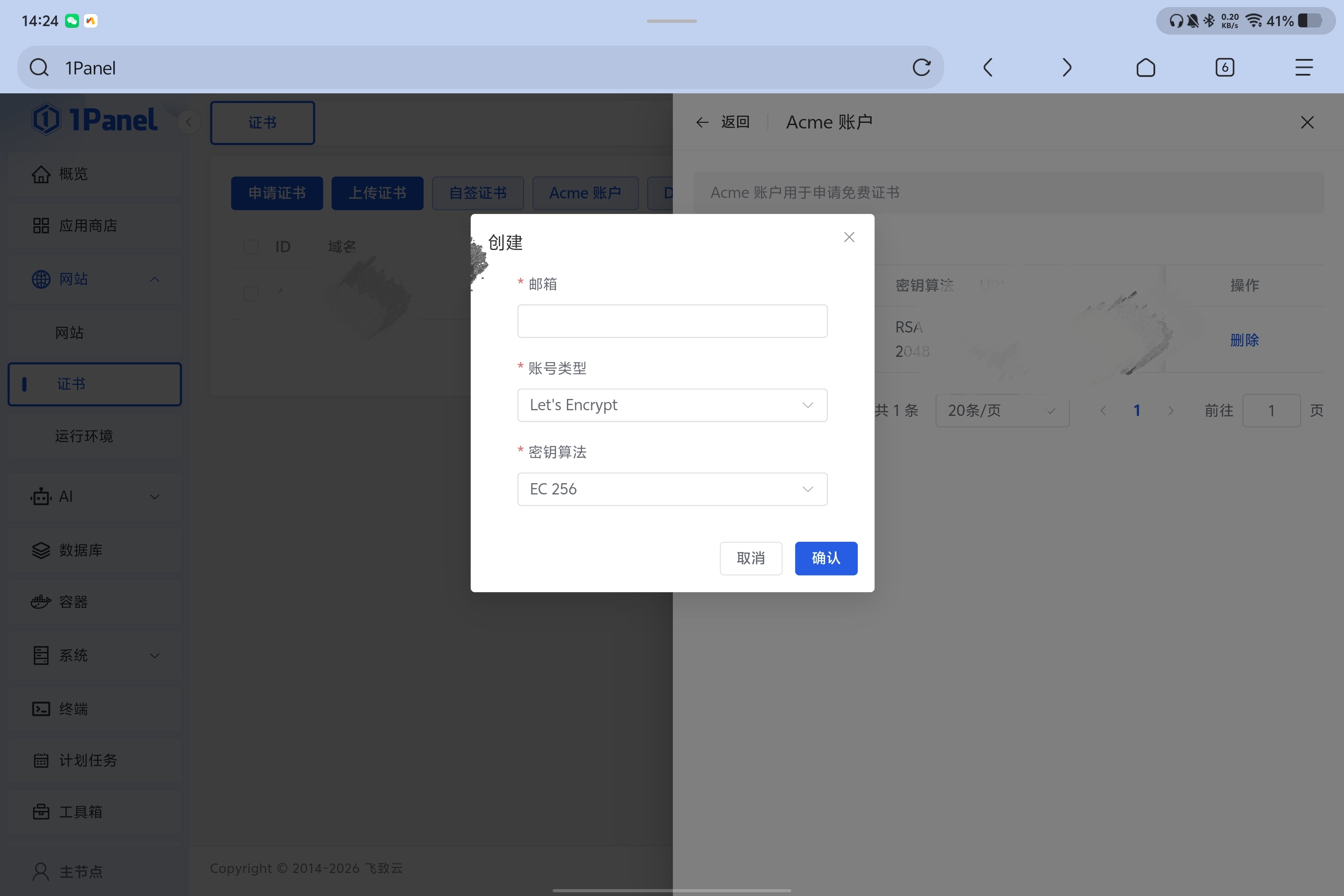Click the 取消 button in the dialog
The width and height of the screenshot is (1344, 896).
[x=750, y=558]
